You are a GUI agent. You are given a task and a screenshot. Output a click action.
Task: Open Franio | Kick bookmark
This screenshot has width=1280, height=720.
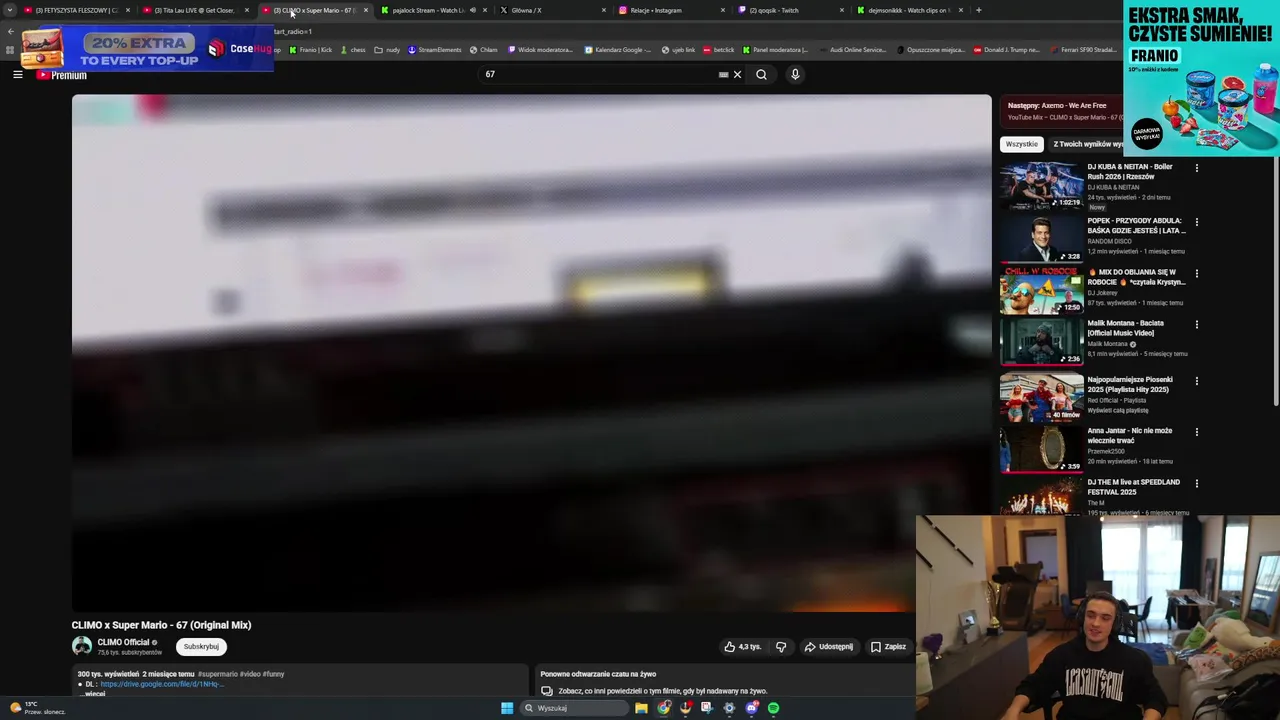pos(311,50)
